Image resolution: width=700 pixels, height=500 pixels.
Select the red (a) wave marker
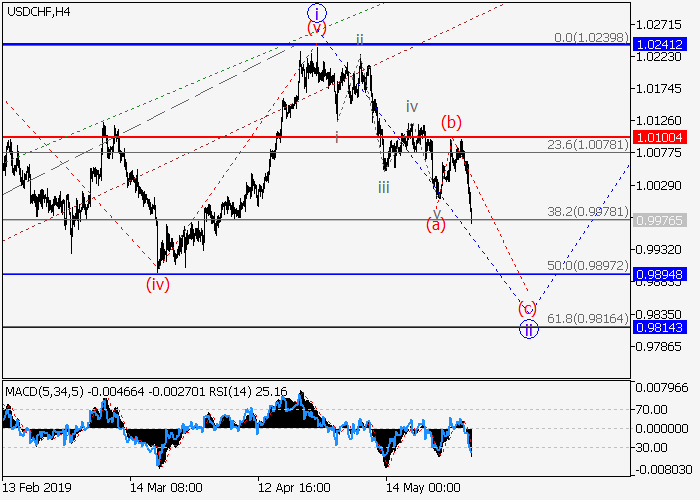click(x=435, y=225)
